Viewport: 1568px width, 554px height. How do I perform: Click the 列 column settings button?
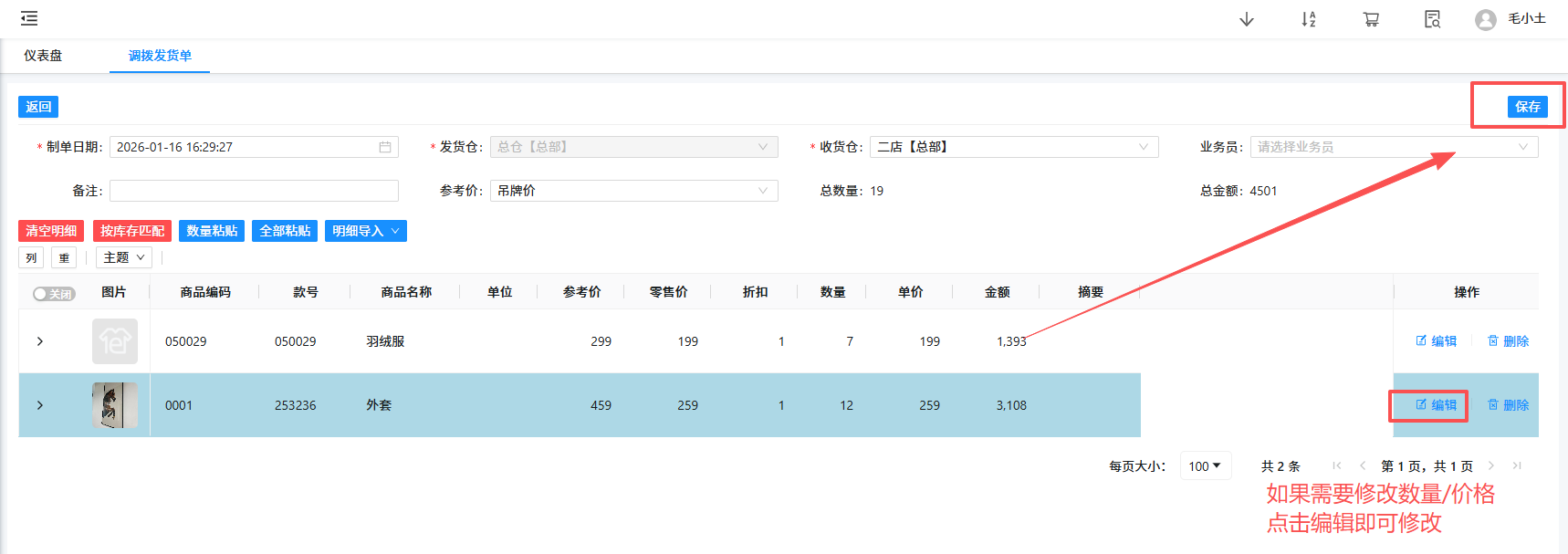[31, 258]
